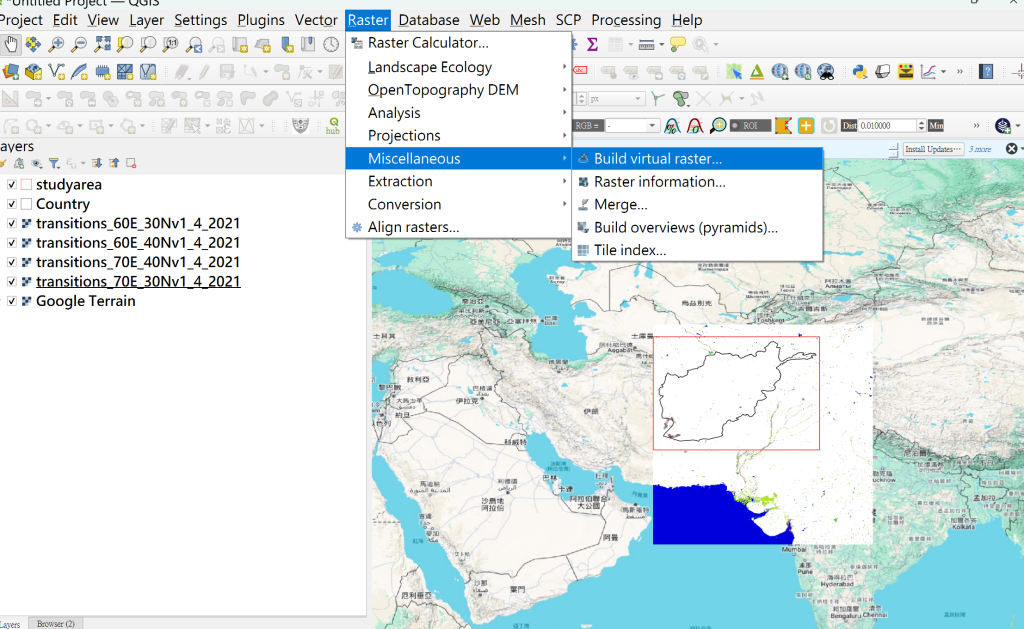Choose Build virtual raster in the submenu

tap(697, 159)
